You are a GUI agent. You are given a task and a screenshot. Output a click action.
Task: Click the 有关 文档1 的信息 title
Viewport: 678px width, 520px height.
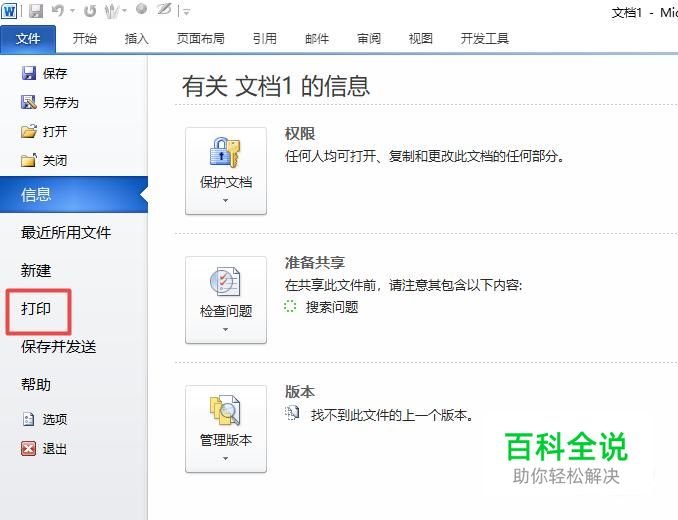[x=276, y=86]
